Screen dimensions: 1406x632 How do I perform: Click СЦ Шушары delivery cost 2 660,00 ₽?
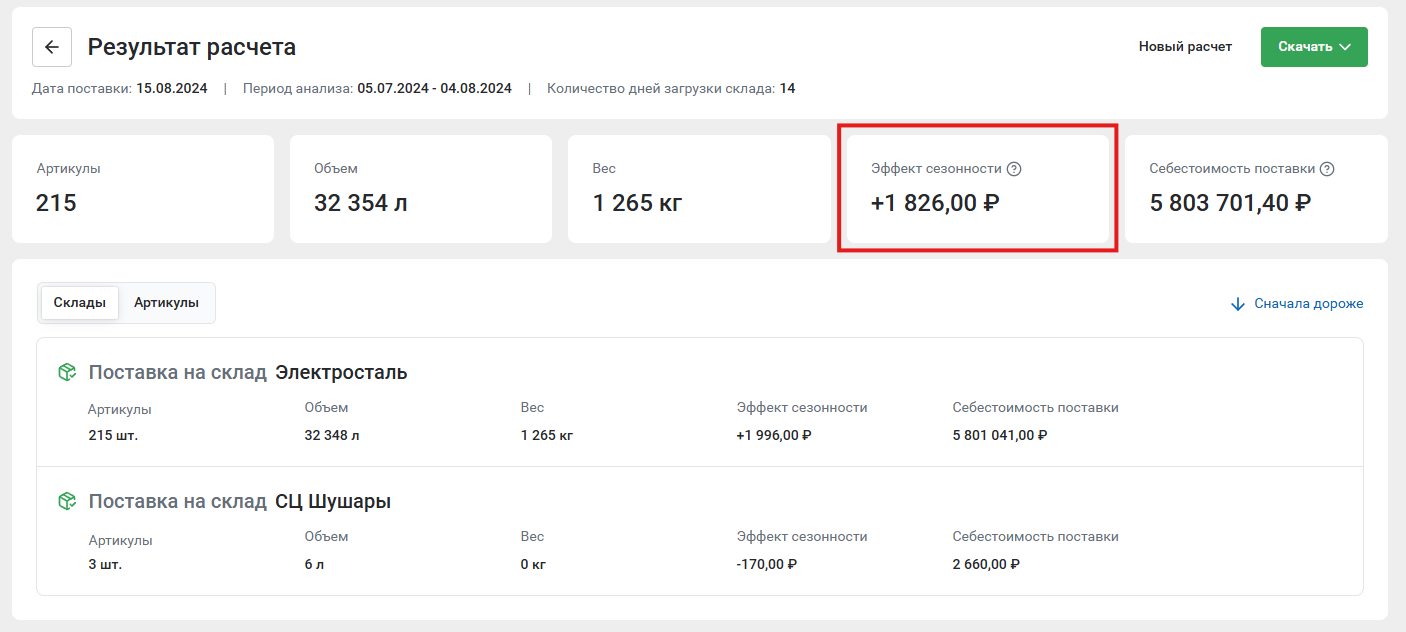pyautogui.click(x=986, y=564)
